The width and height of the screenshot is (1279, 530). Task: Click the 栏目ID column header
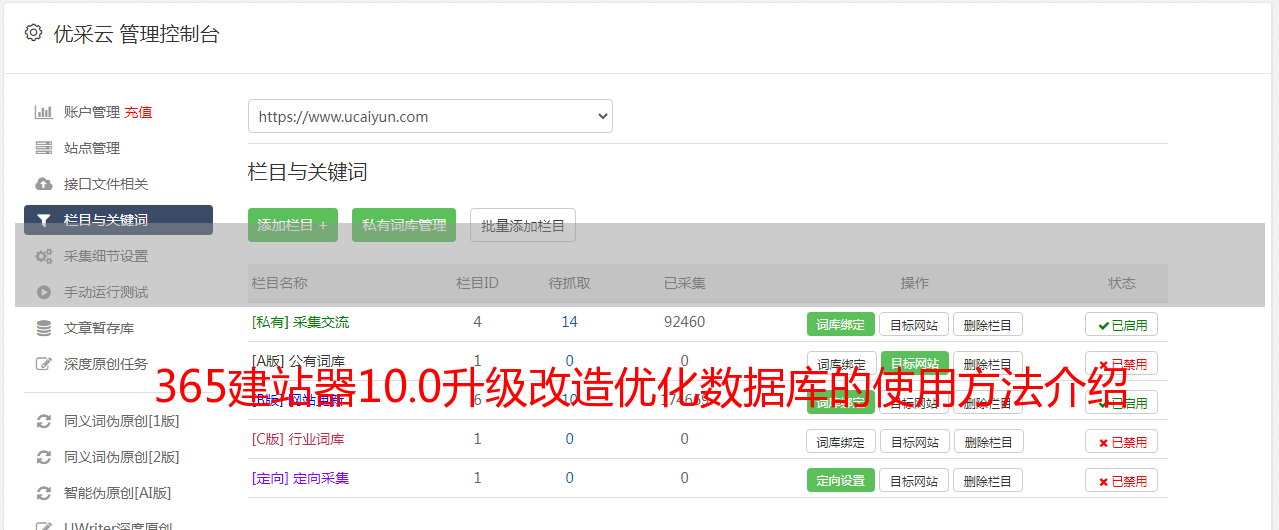point(477,283)
